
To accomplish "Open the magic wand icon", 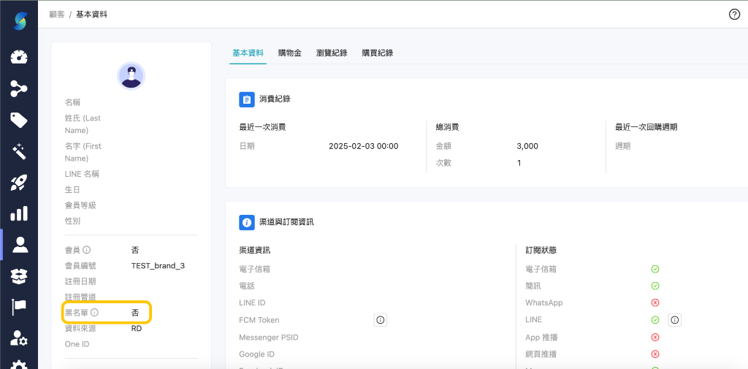I will 19,152.
